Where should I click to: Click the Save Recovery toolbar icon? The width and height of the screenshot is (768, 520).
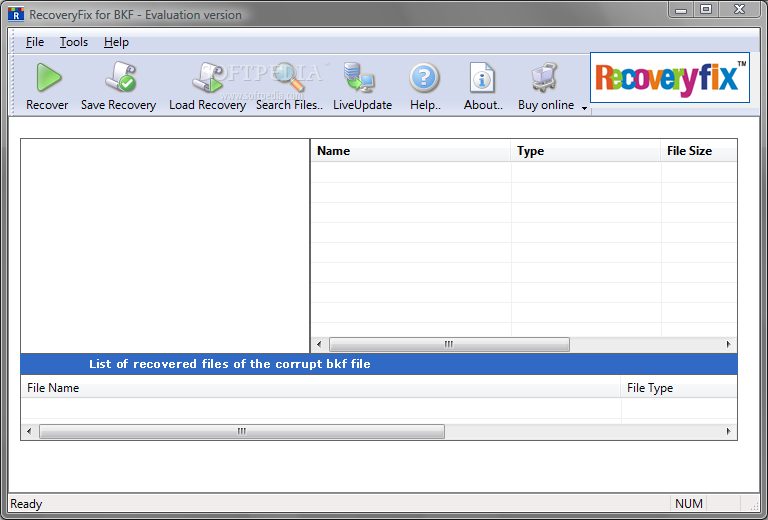(x=120, y=77)
